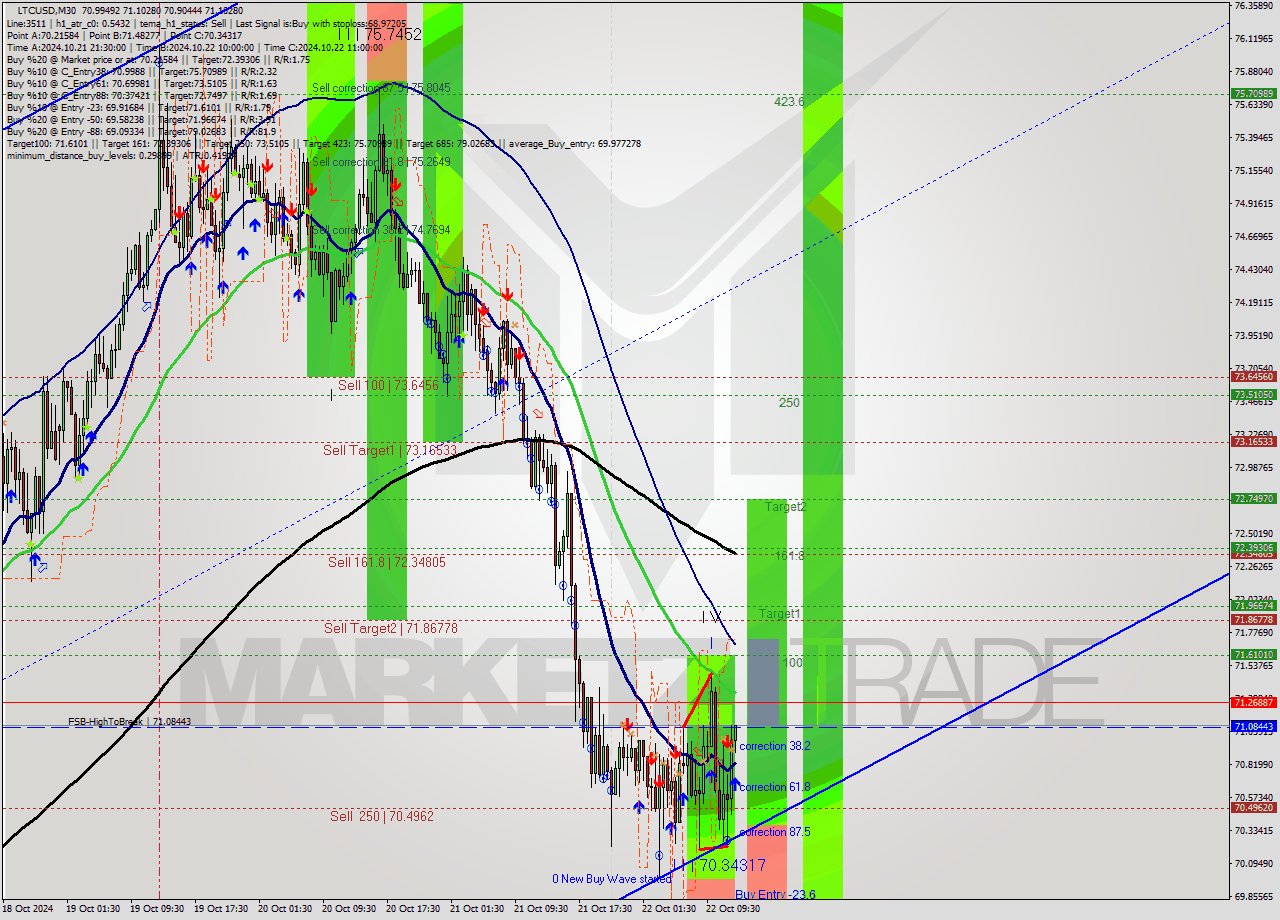
Task: Click the 18 Oct 2024 time label
Action: coord(28,909)
